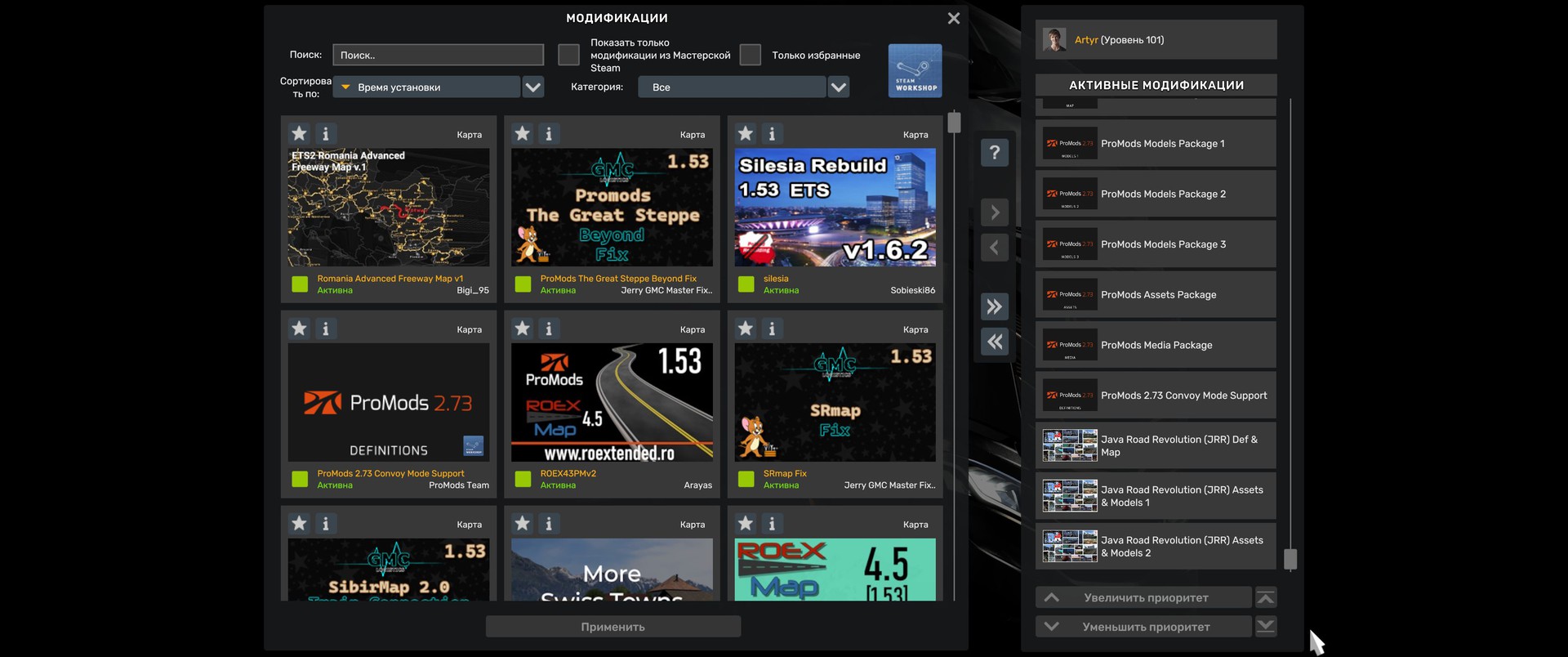
Task: Click the mod list vertical scrollbar handle
Action: click(x=954, y=123)
